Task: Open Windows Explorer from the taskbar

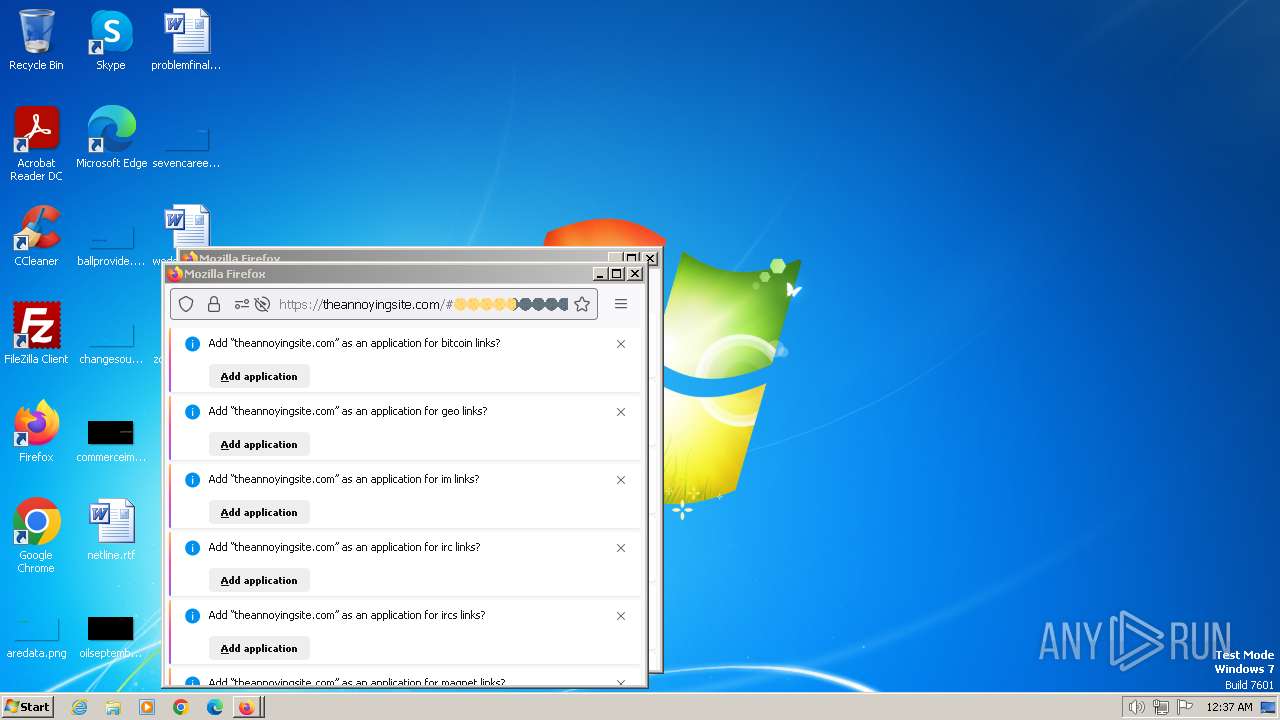Action: coord(113,707)
